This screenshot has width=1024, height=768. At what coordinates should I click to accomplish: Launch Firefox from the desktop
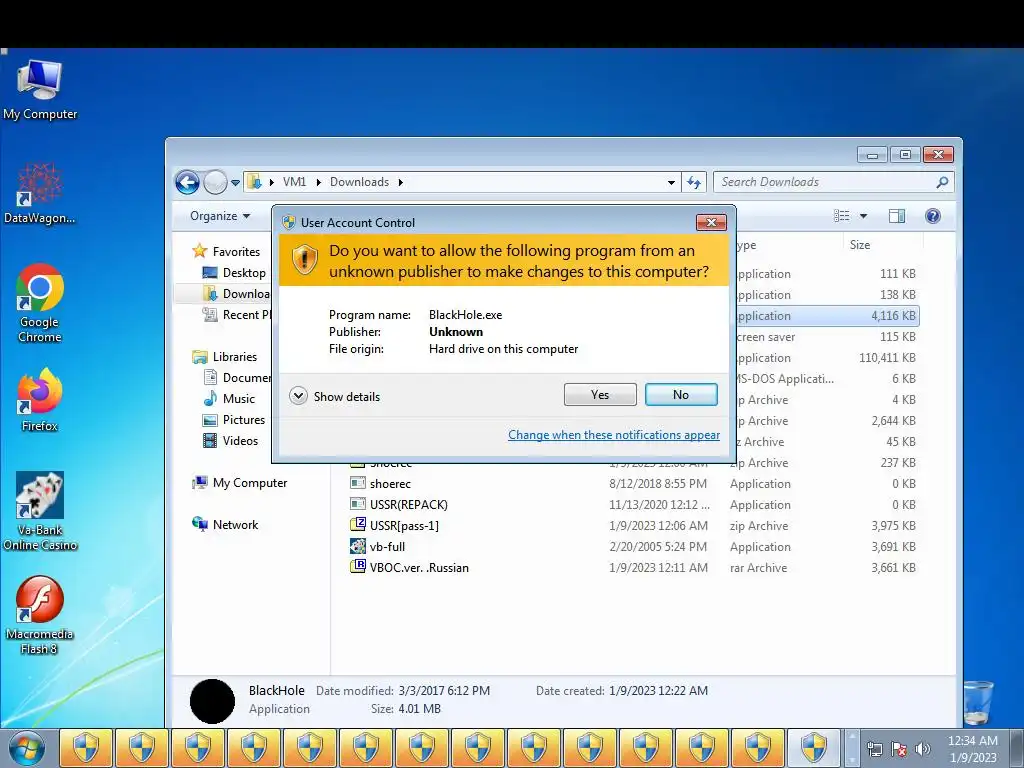39,400
